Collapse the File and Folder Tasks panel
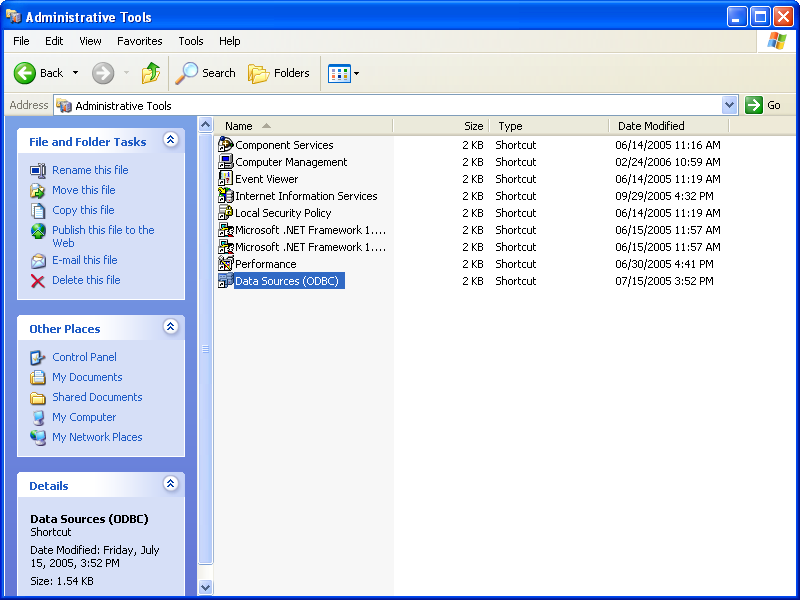 tap(171, 140)
